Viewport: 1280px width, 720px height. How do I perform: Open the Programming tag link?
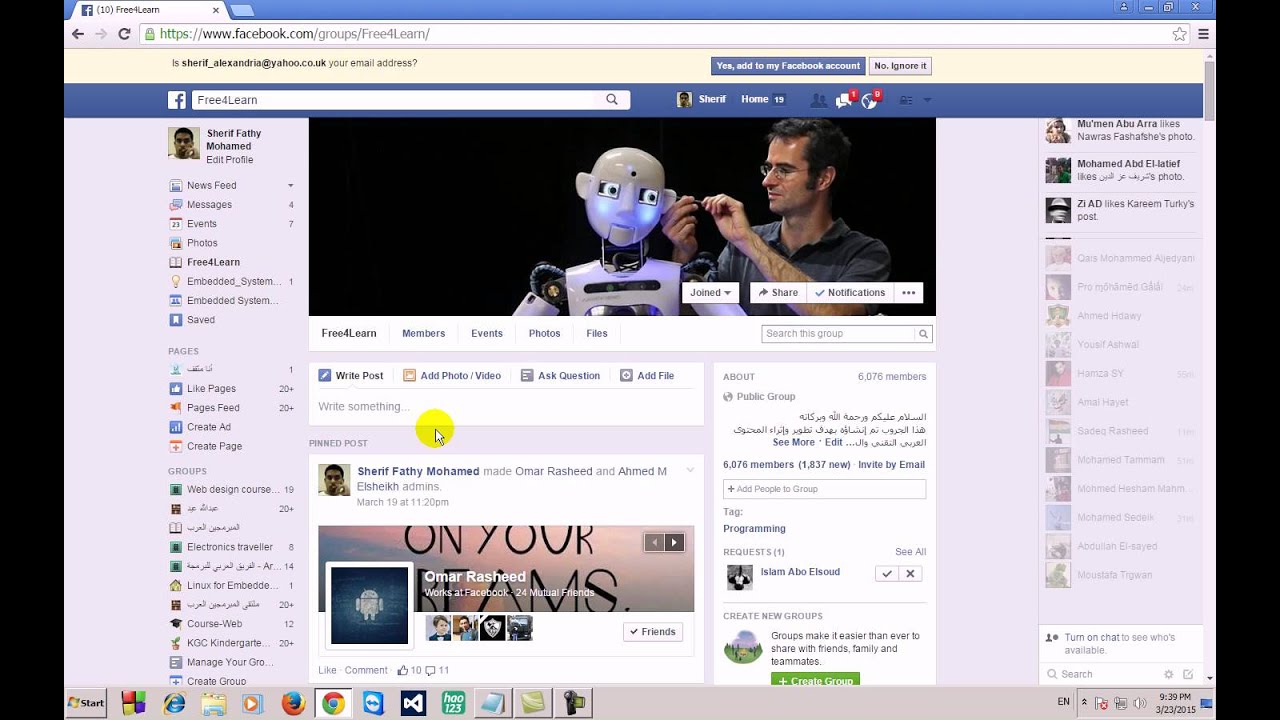point(754,529)
